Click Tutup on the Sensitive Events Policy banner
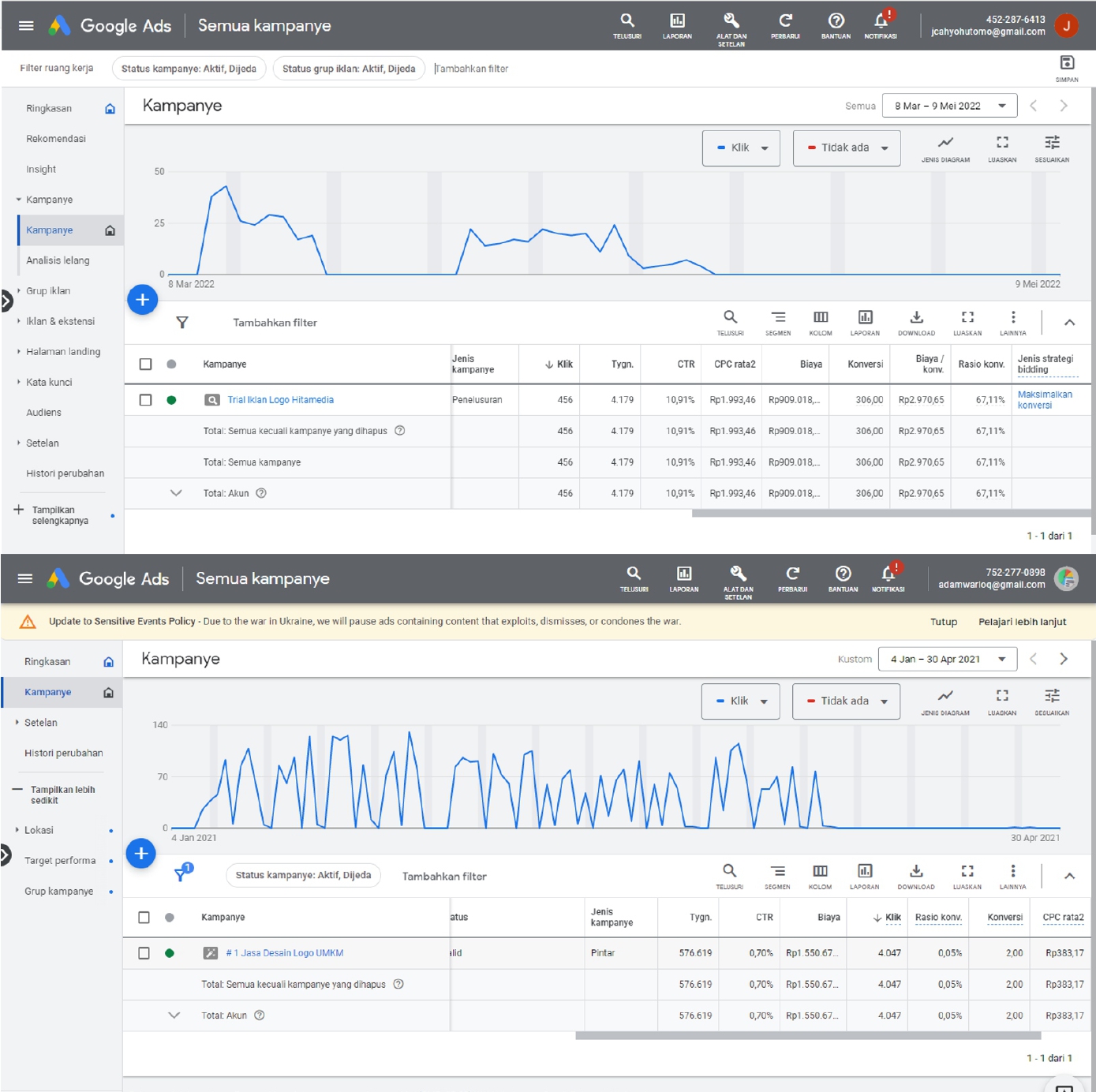 pos(943,622)
